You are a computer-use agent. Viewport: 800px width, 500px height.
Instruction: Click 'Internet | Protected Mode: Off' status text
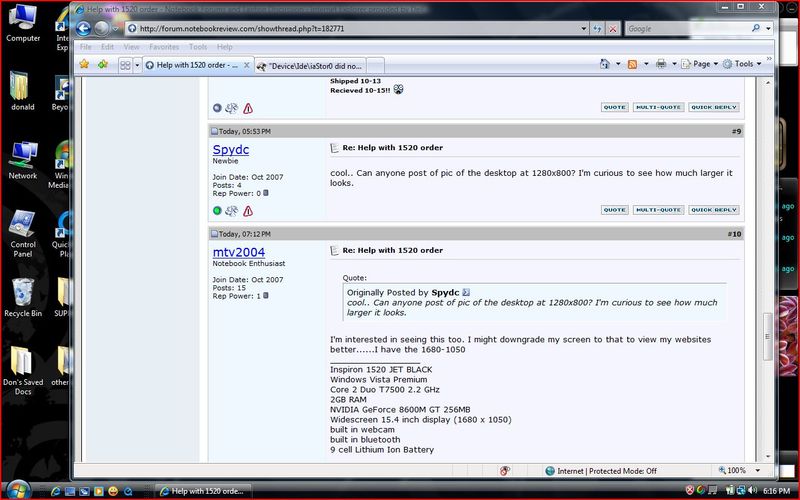click(607, 471)
